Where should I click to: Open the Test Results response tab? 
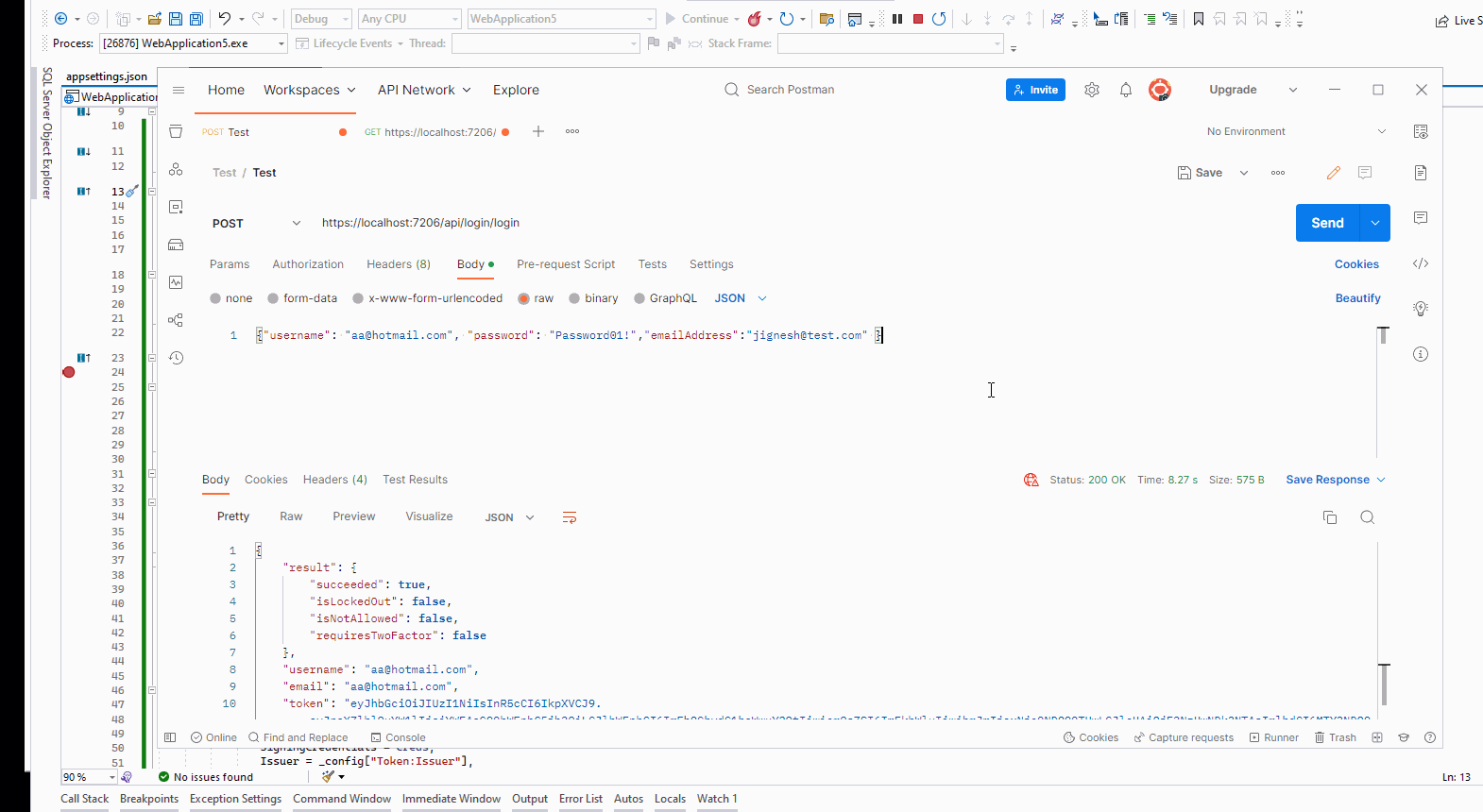416,480
